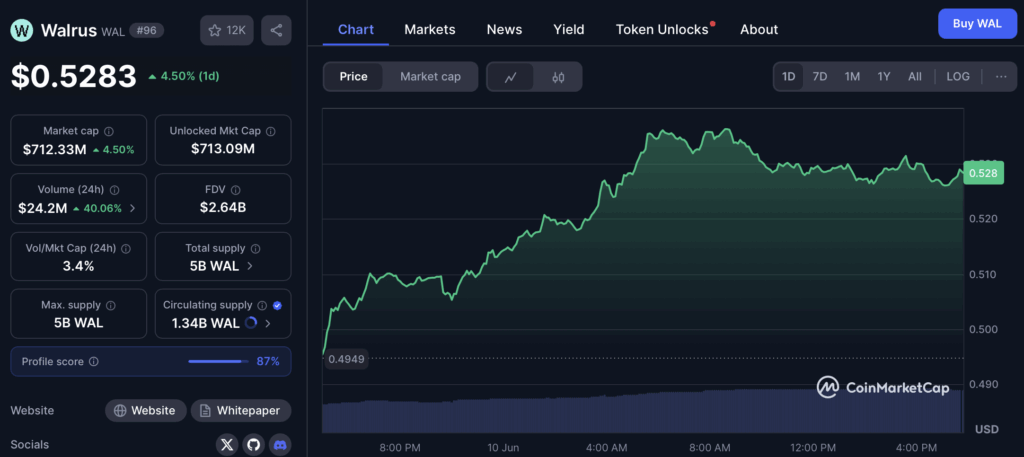Click the Buy WAL button
This screenshot has width=1024, height=457.
(x=977, y=24)
